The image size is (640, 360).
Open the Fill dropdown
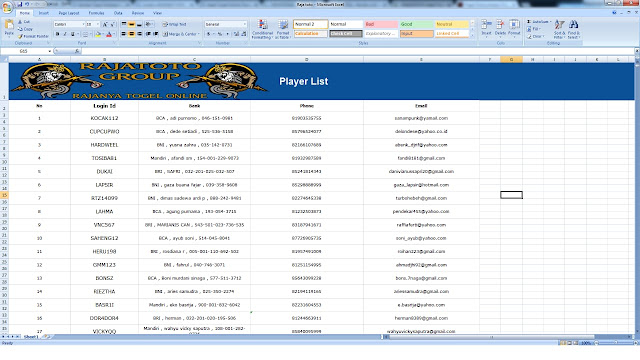tap(534, 29)
